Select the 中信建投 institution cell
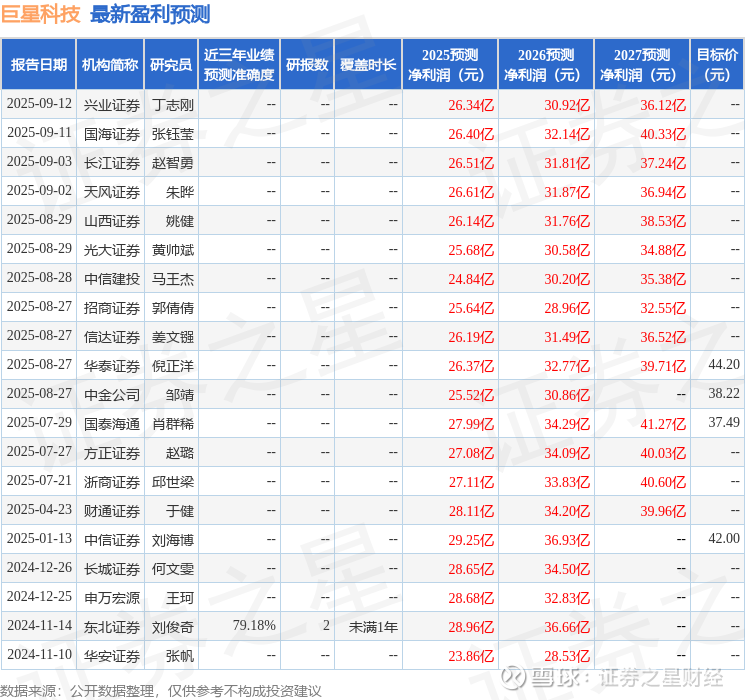 point(112,279)
